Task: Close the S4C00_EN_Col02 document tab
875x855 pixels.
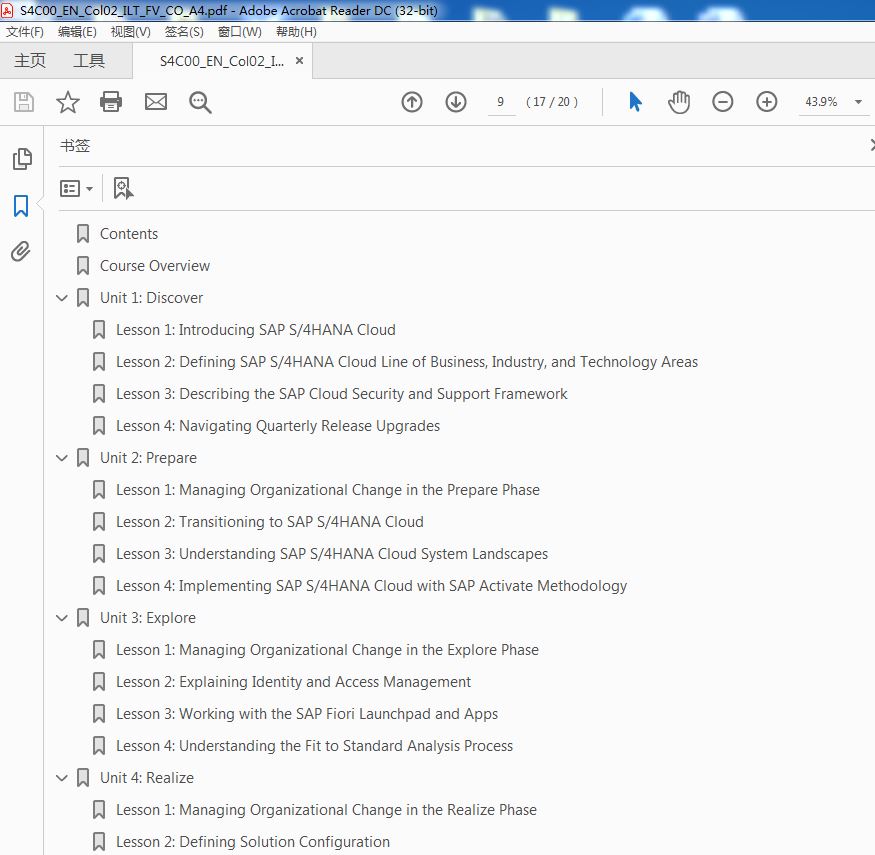Action: tap(300, 60)
